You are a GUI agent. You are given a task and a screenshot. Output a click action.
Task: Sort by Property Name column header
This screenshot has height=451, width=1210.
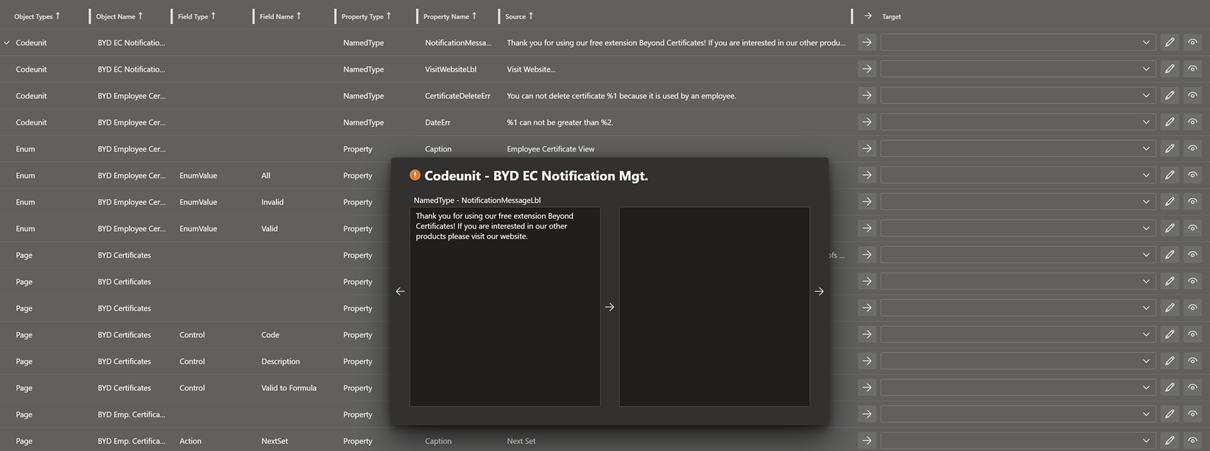click(x=449, y=16)
